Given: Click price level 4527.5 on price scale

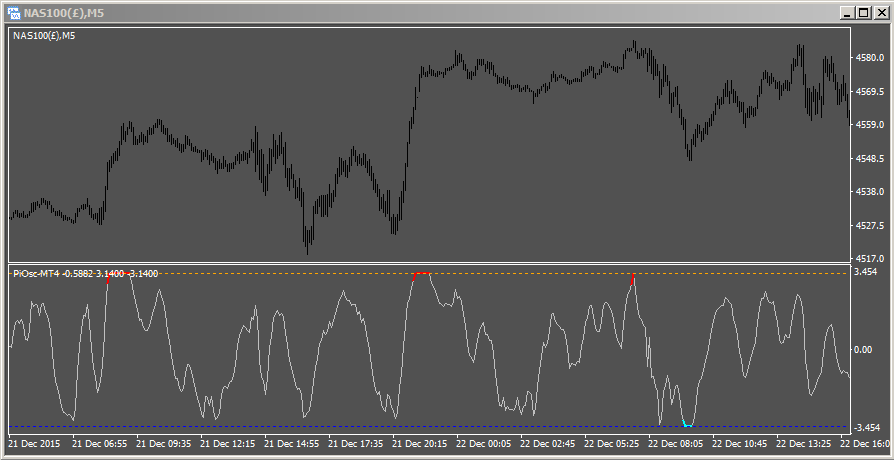Looking at the screenshot, I should tap(868, 226).
